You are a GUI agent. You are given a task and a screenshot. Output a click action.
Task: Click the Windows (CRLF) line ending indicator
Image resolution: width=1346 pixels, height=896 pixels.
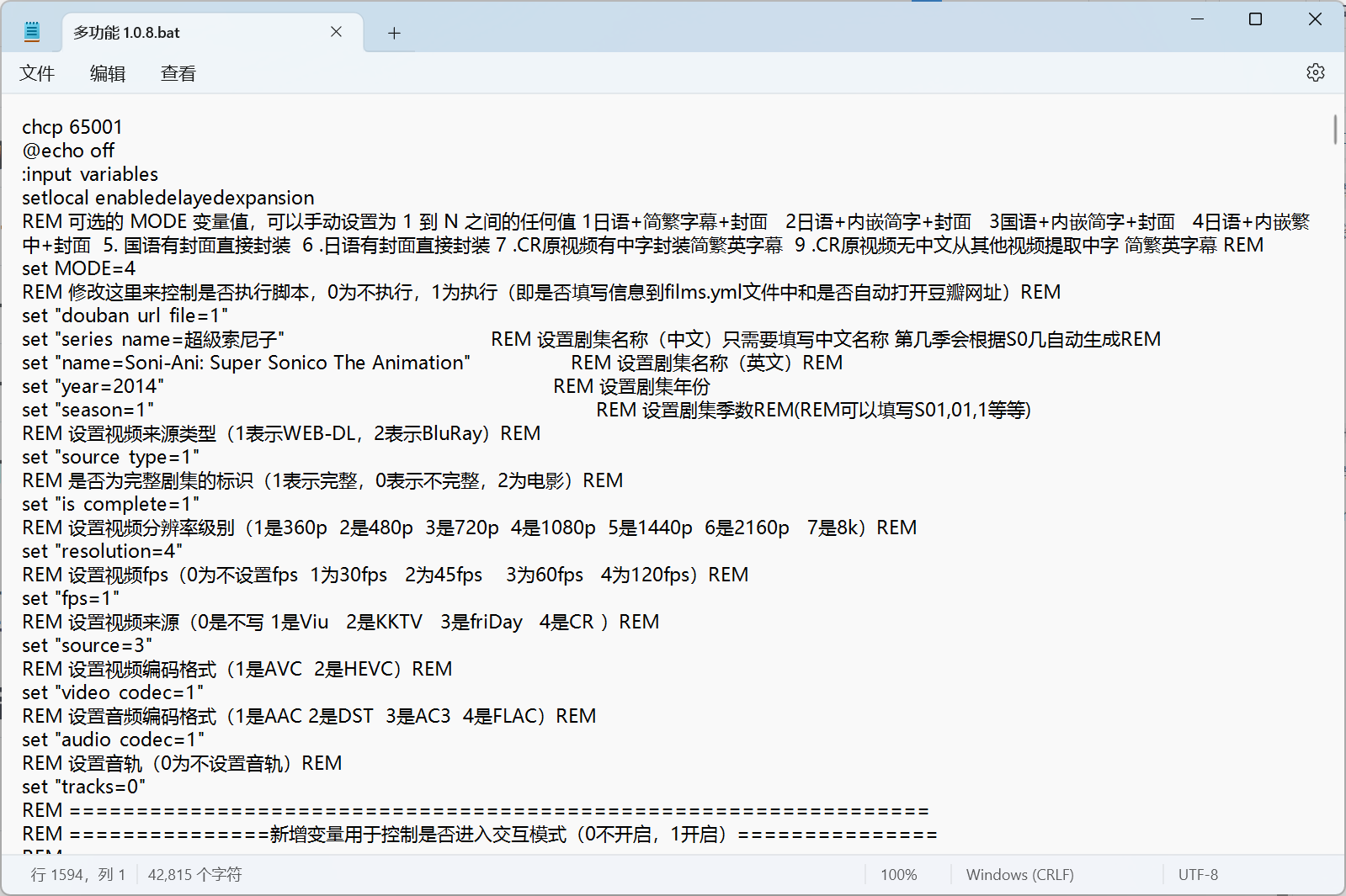pyautogui.click(x=1019, y=875)
